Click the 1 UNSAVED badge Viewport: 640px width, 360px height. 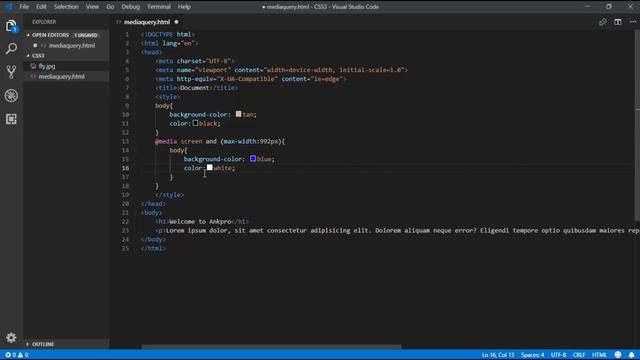tap(86, 35)
